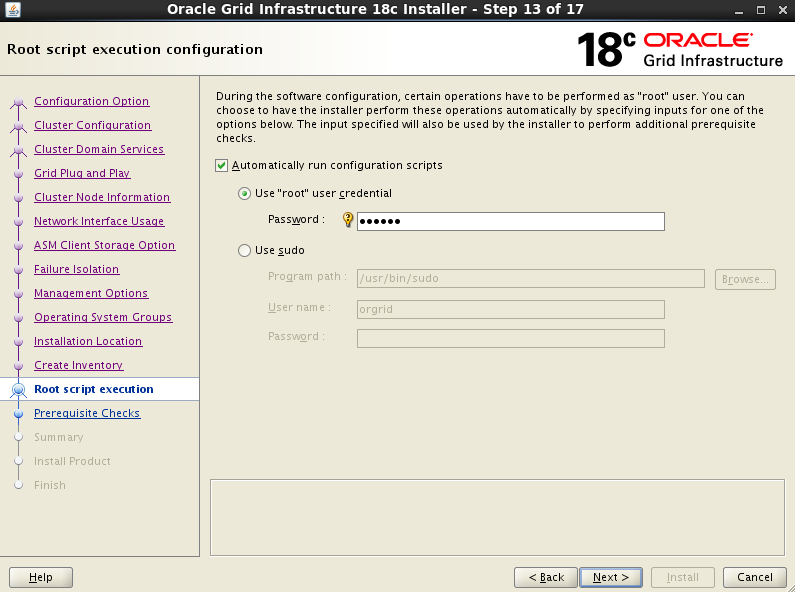This screenshot has height=592, width=795.
Task: Select Use "root" user credential option
Action: 244,194
